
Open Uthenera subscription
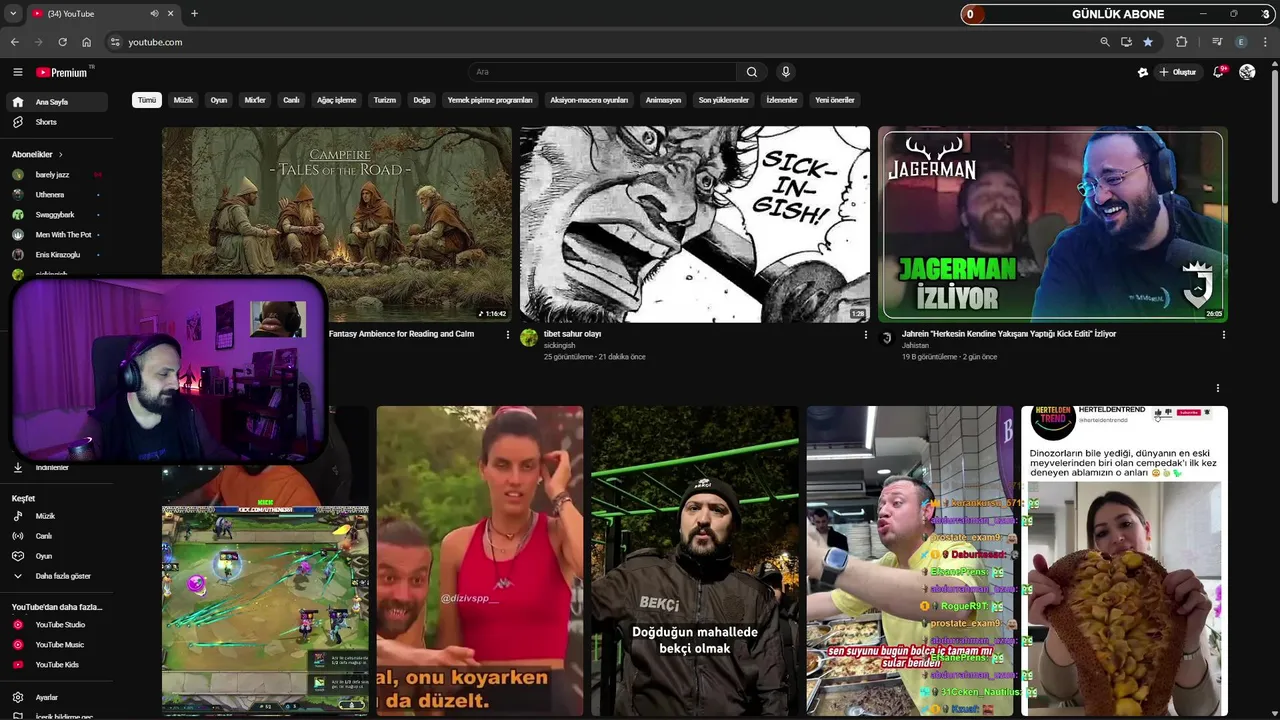click(59, 195)
